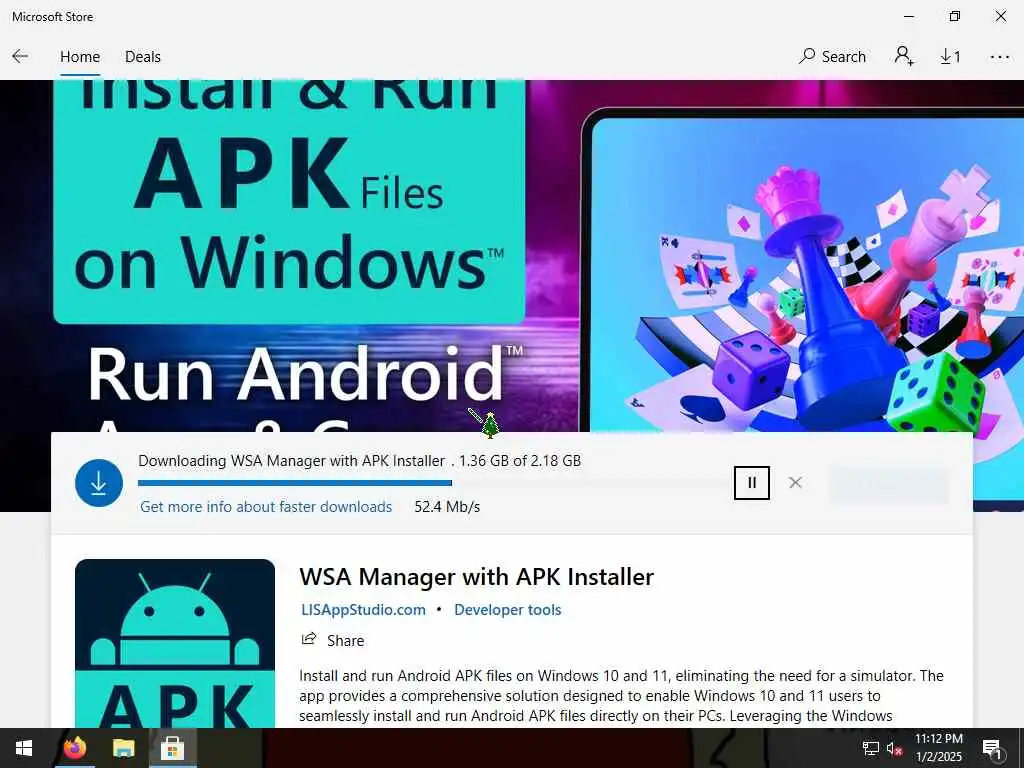Viewport: 1024px width, 768px height.
Task: Open the taskbar clock and date
Action: click(x=938, y=748)
